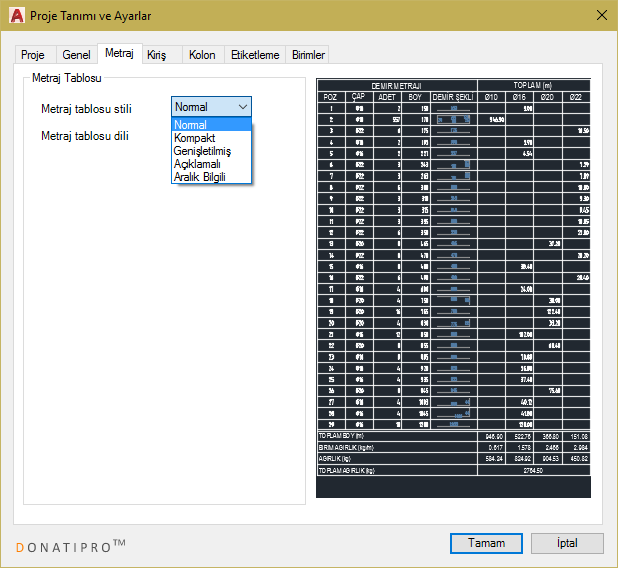Select the Metraj tab

pyautogui.click(x=119, y=54)
